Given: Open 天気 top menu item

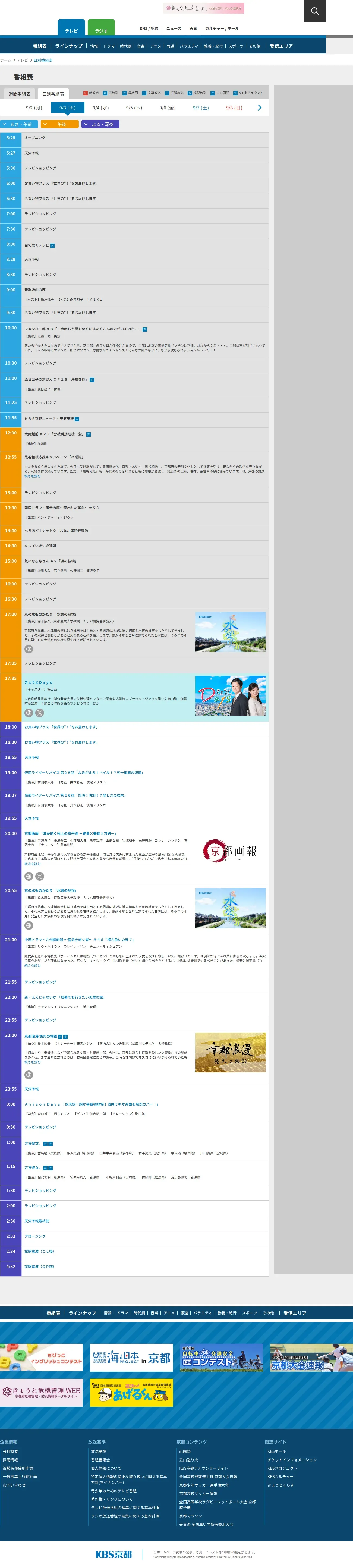Looking at the screenshot, I should 193,29.
